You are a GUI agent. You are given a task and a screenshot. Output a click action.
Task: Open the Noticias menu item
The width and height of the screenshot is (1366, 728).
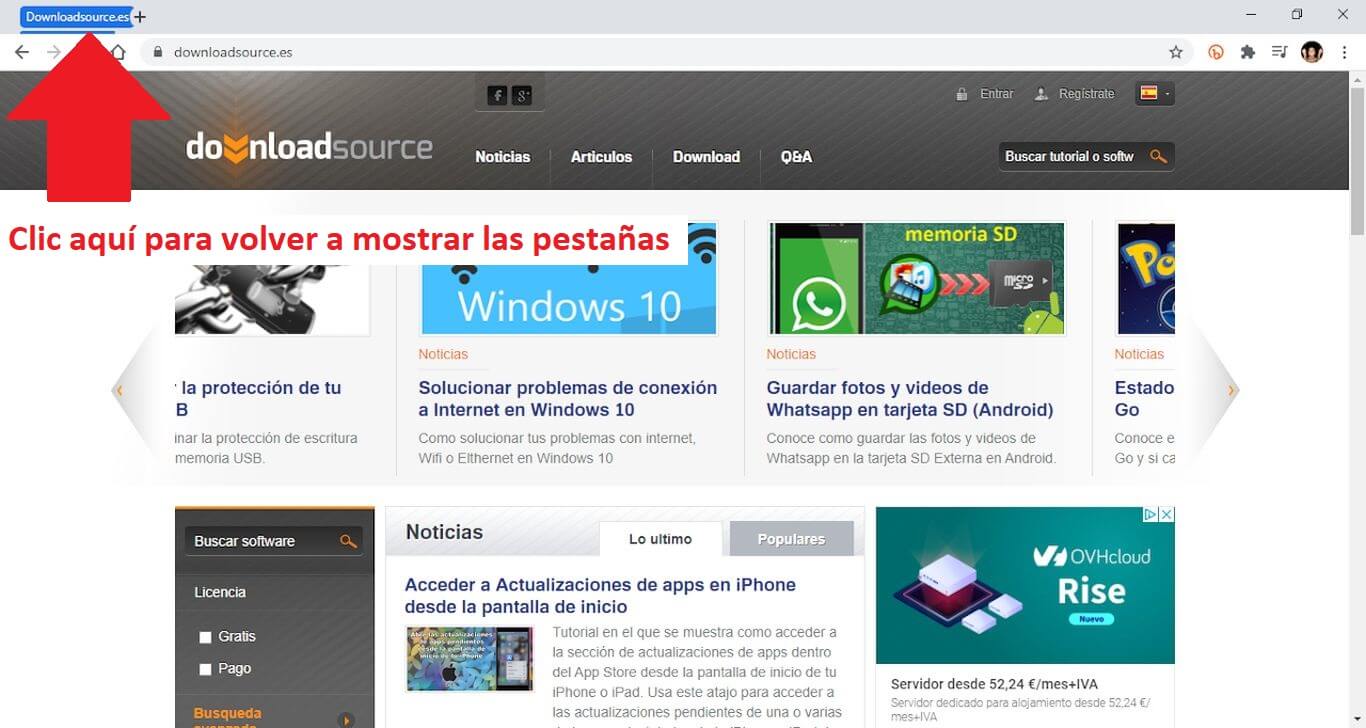coord(502,156)
